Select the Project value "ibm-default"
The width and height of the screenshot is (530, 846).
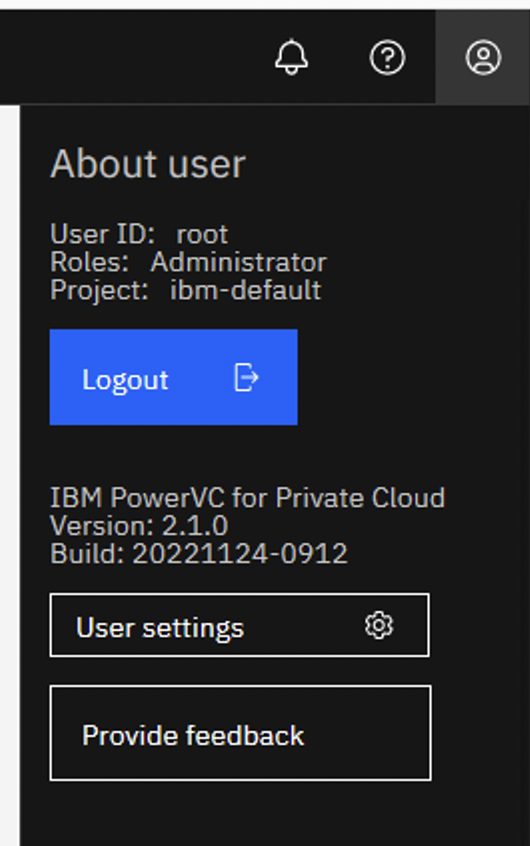pyautogui.click(x=246, y=290)
